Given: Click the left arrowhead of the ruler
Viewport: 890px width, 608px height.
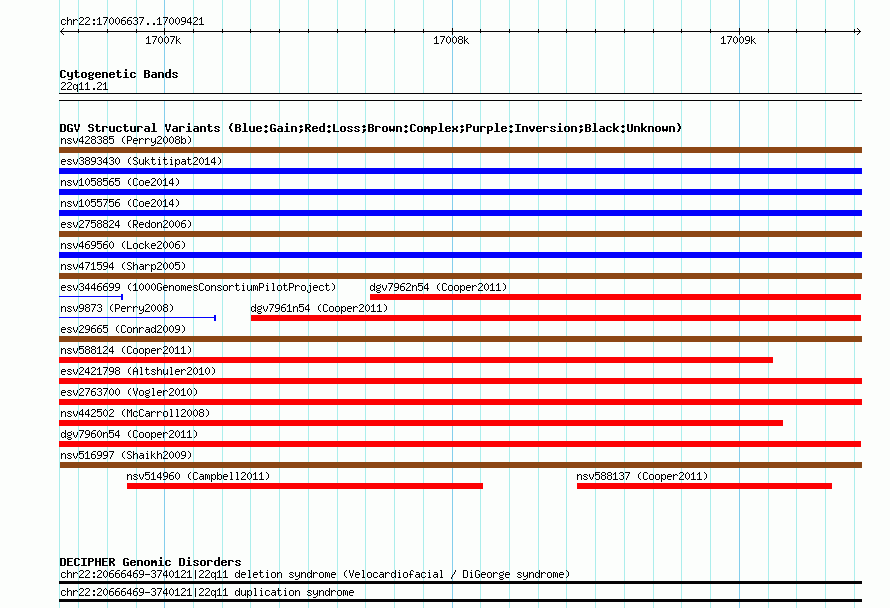Looking at the screenshot, I should point(62,31).
